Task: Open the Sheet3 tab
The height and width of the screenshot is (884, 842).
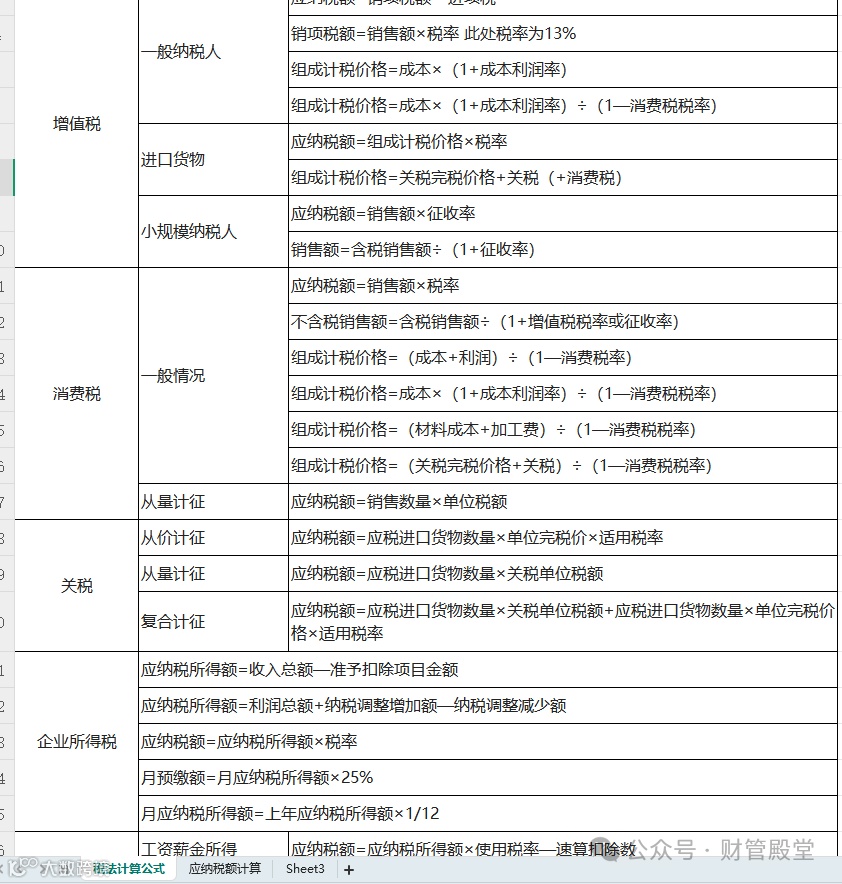Action: pos(305,869)
